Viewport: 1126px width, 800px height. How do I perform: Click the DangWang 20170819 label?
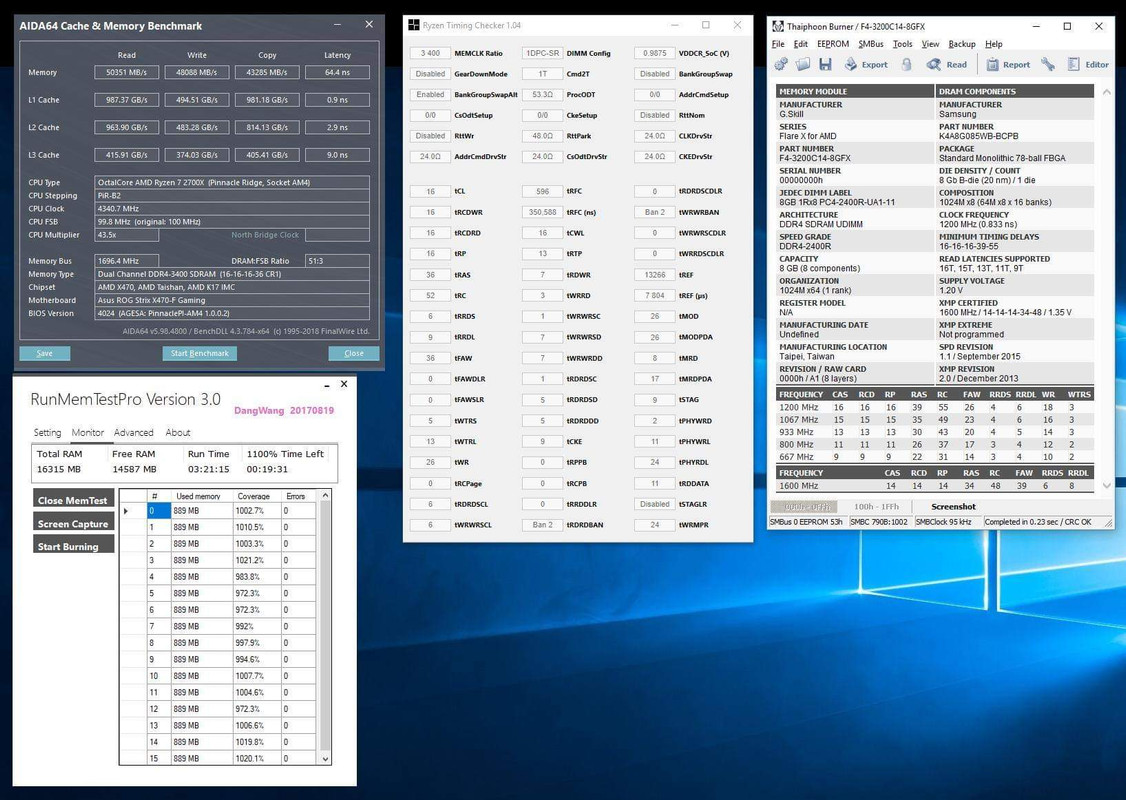(284, 411)
